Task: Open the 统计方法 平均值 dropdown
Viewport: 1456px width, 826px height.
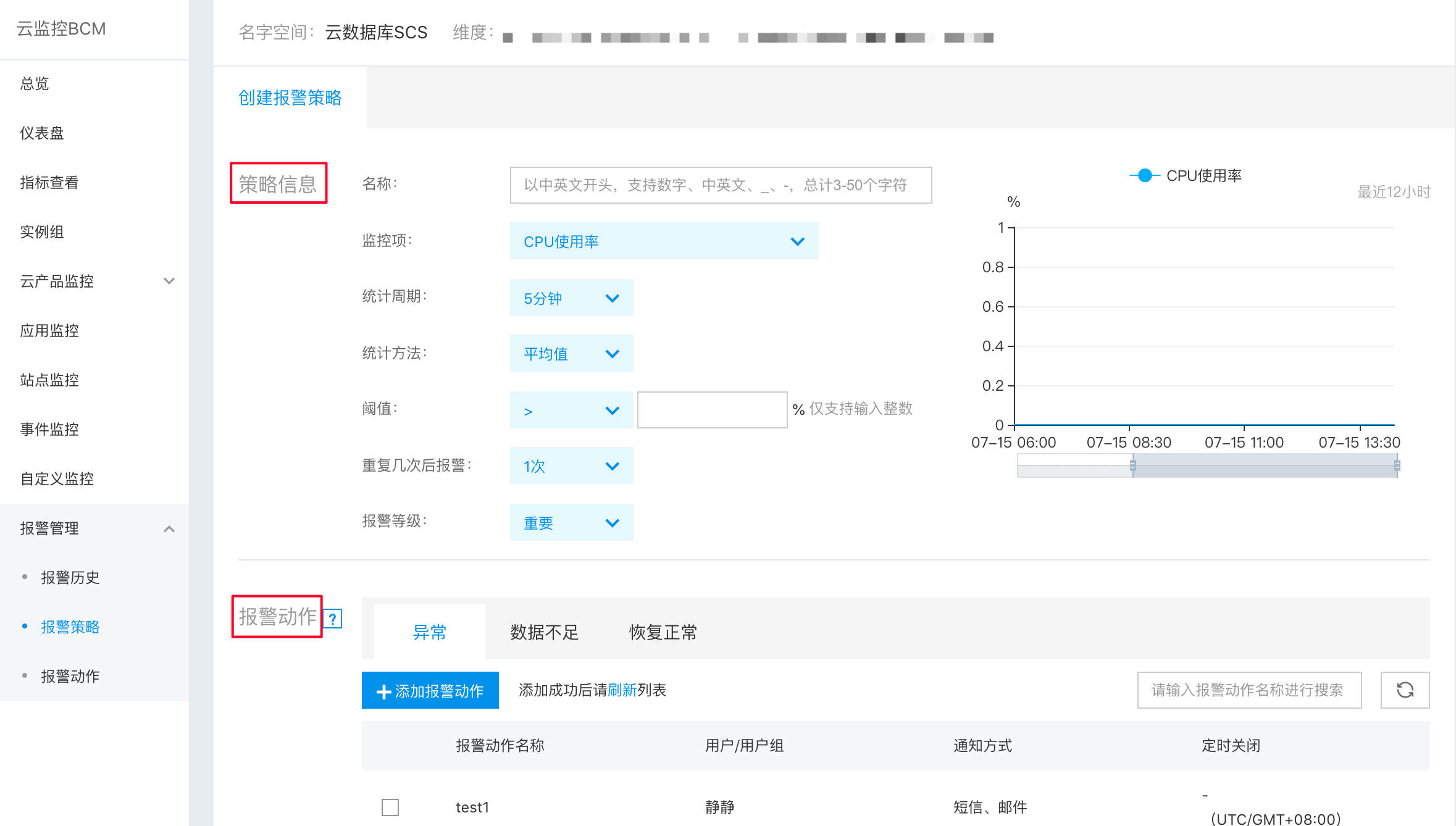Action: pos(571,353)
